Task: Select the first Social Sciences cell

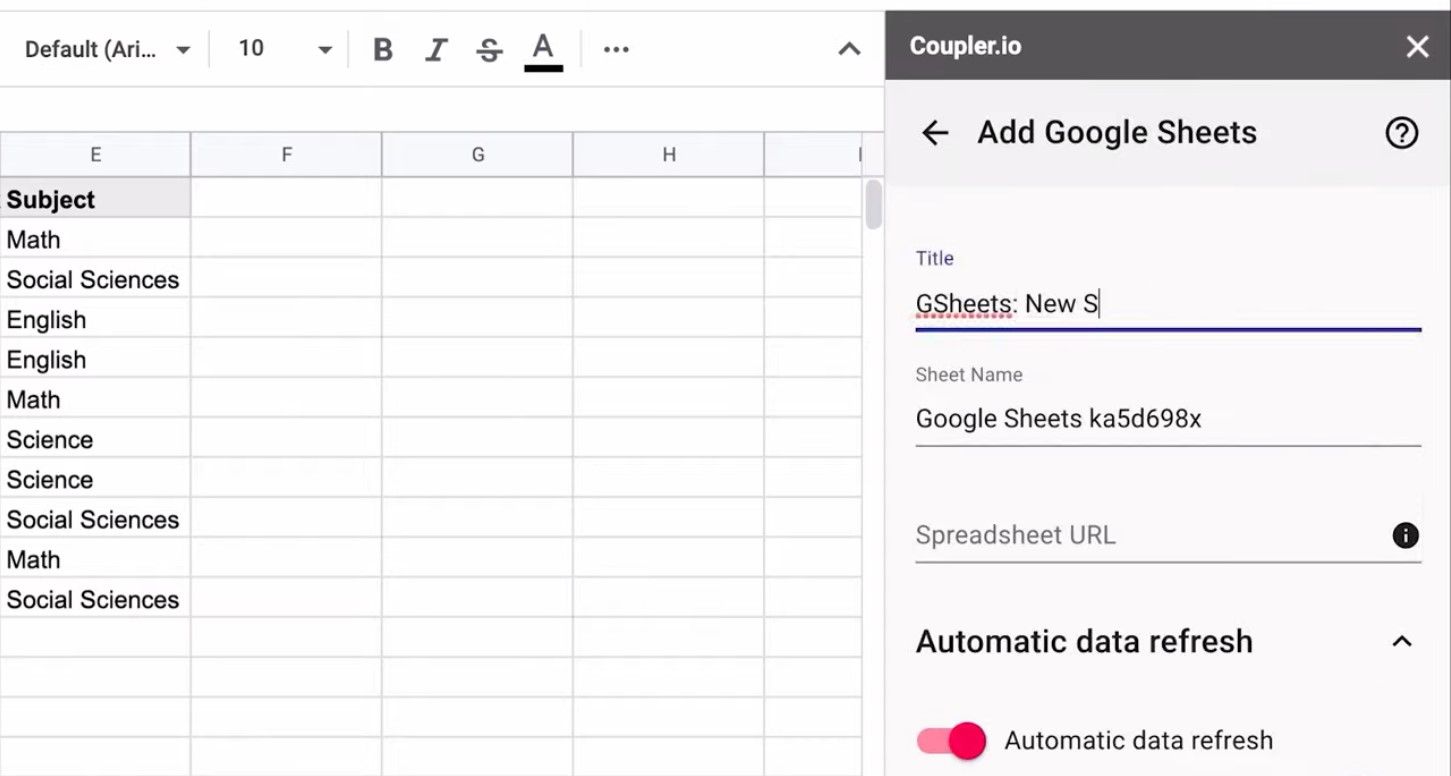Action: pyautogui.click(x=95, y=279)
